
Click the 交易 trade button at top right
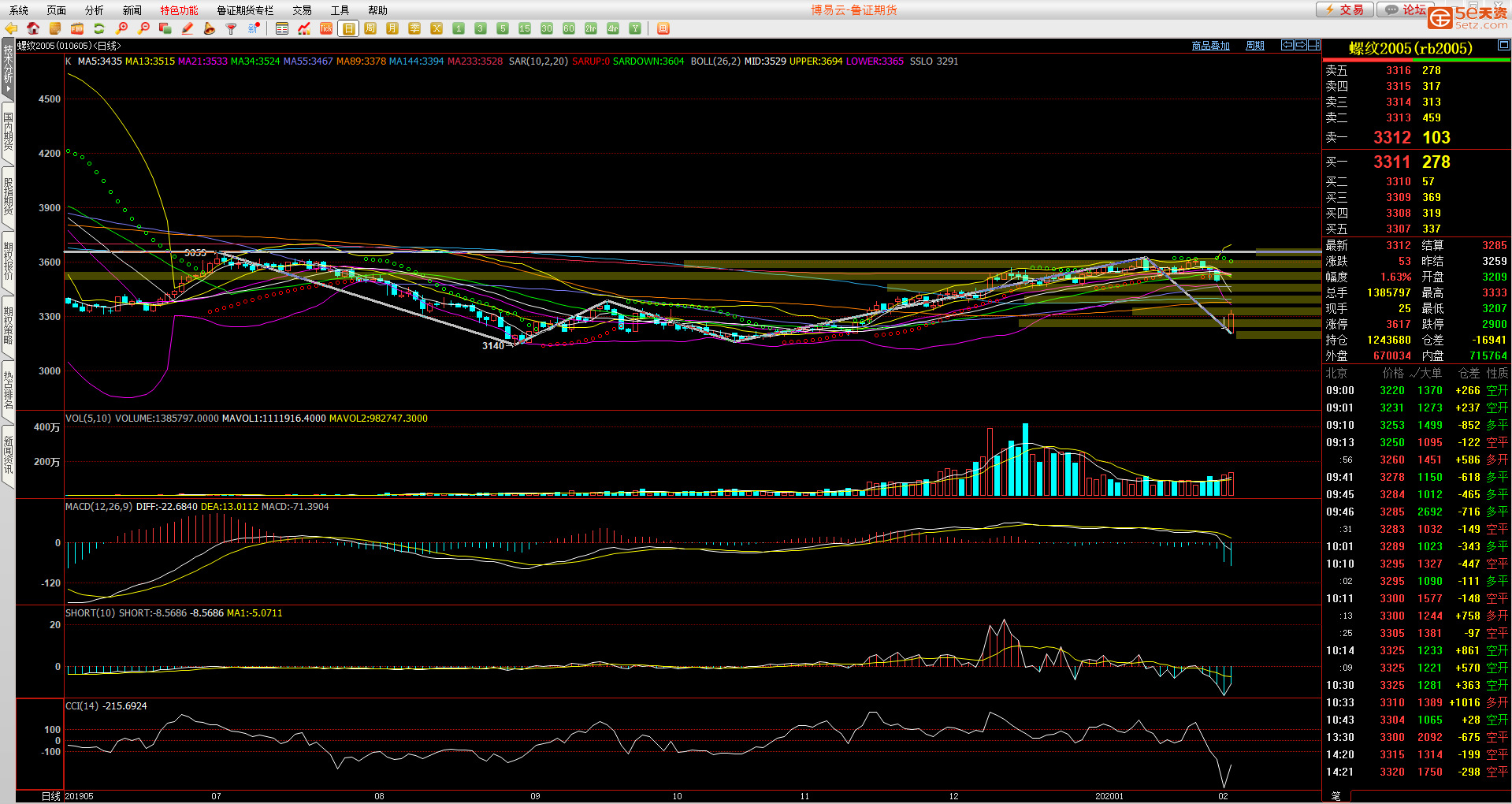(x=1344, y=9)
